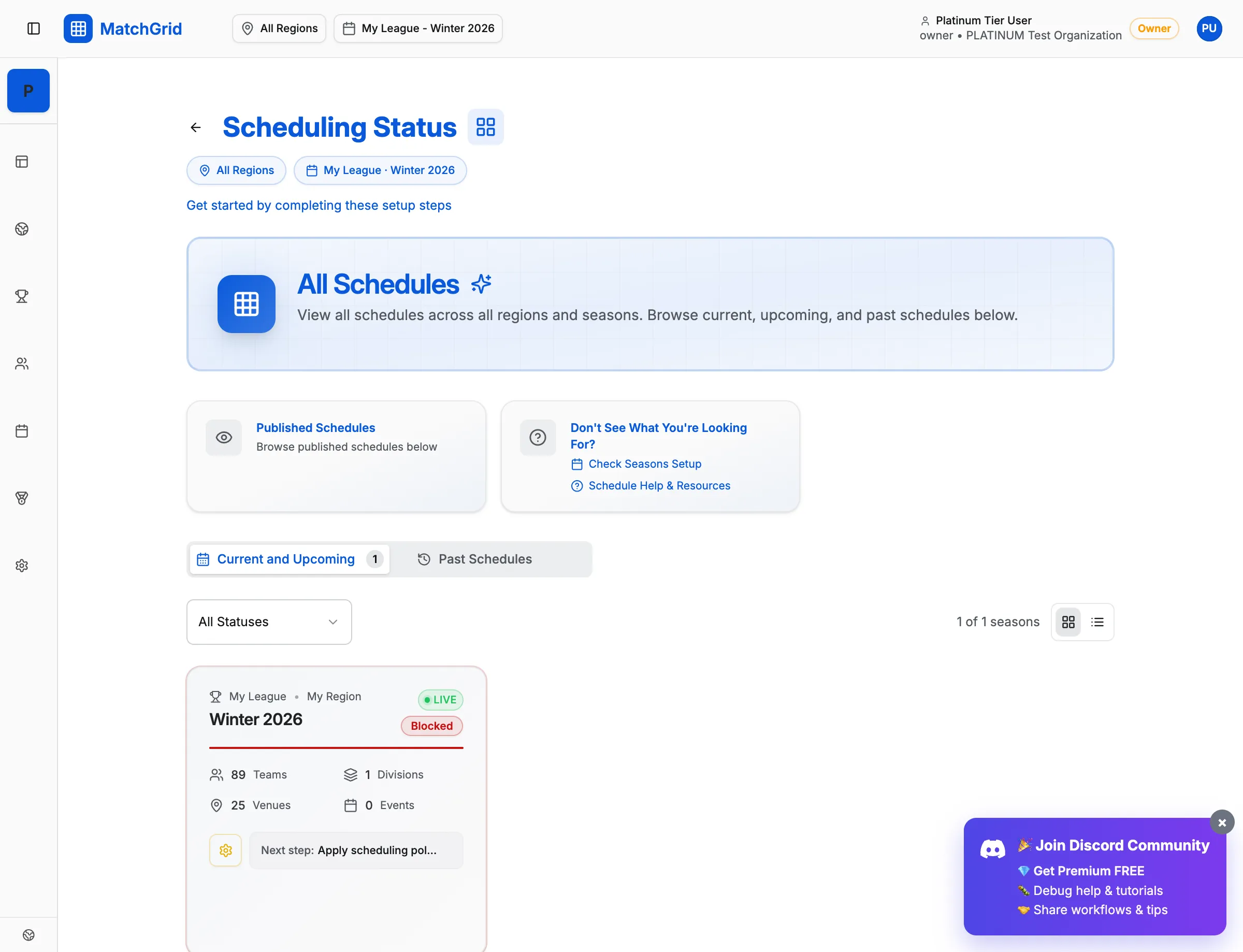Select the medal standings icon in the sidebar
The height and width of the screenshot is (952, 1243).
22,498
